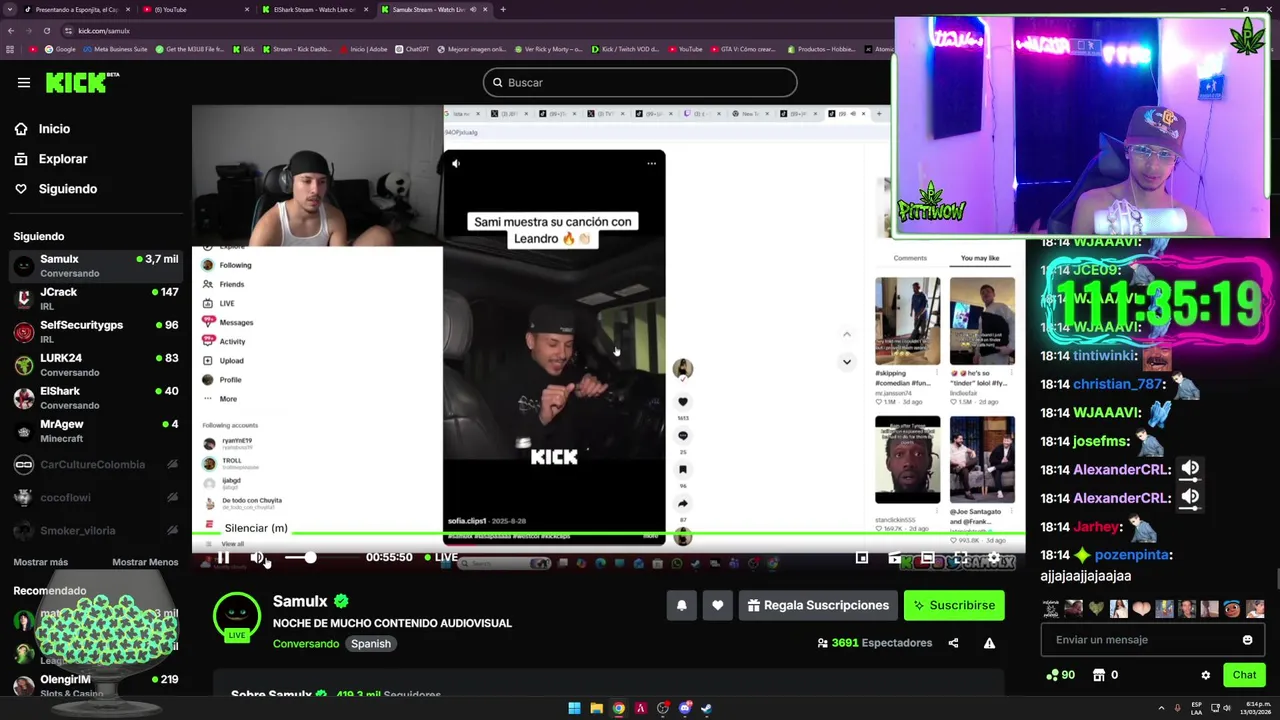The height and width of the screenshot is (720, 1280).
Task: Open the SelfSecuritygps channel in sidebar
Action: coord(96,332)
